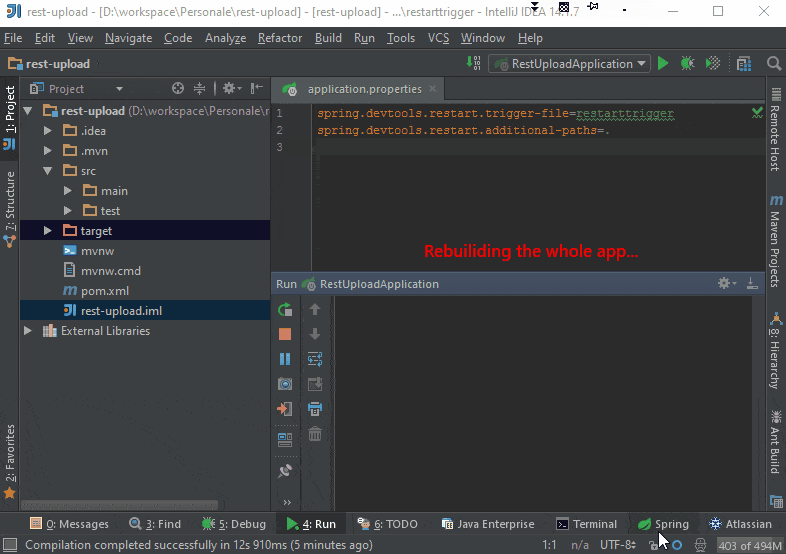Hide Run tool window icon

coord(752,283)
